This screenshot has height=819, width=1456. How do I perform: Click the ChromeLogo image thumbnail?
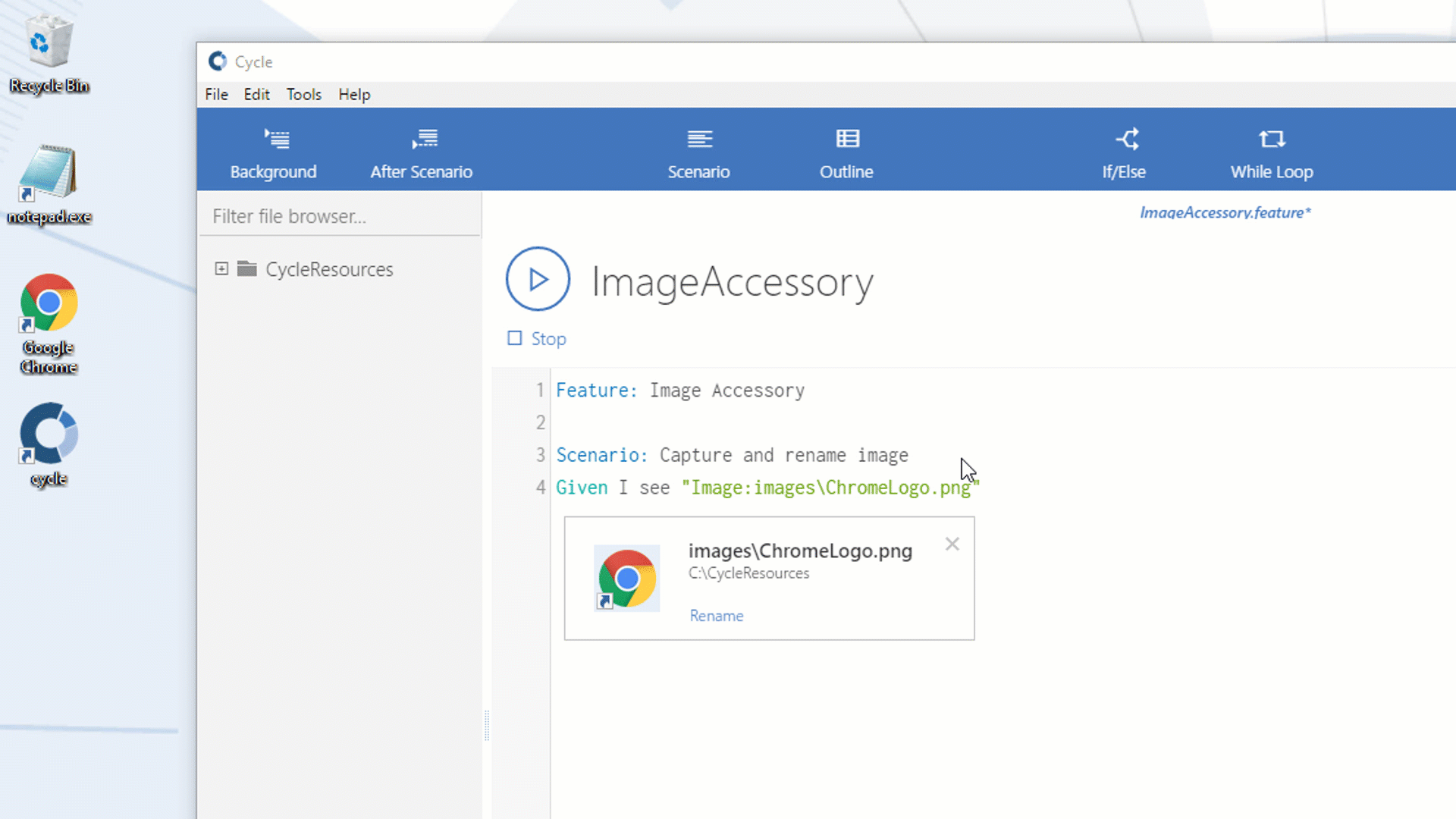tap(626, 579)
